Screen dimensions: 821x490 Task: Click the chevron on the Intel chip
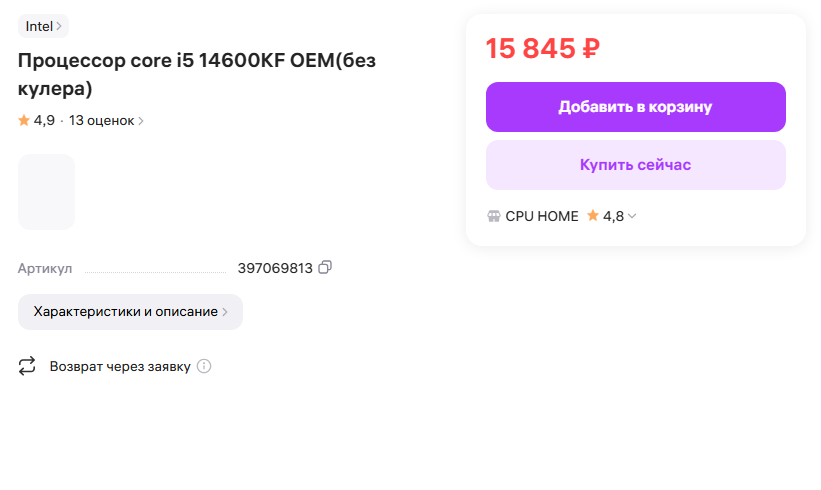point(59,26)
